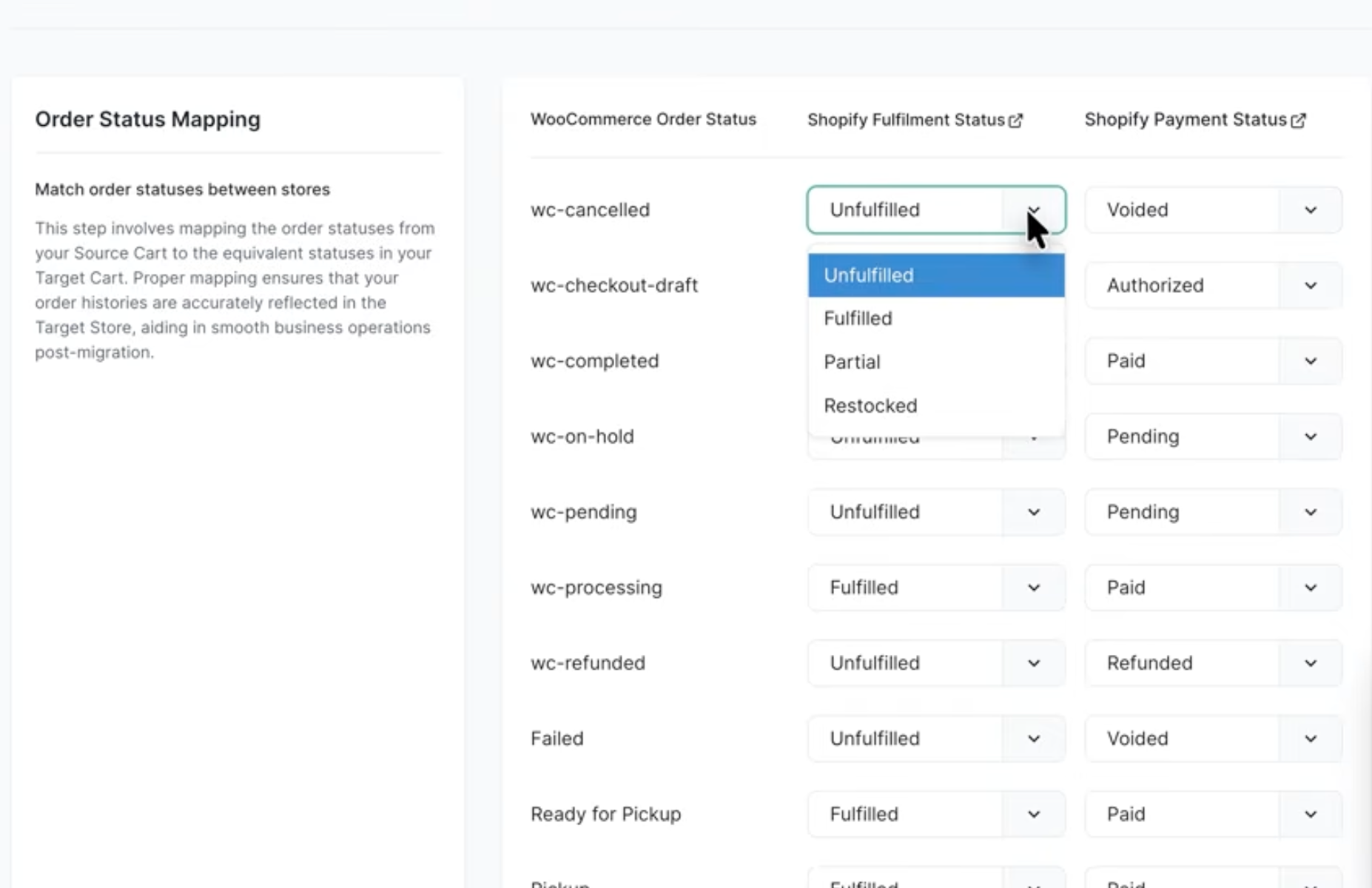Open Ready for Pickup fulfilment status dropdown
Viewport: 1372px width, 888px height.
click(x=936, y=814)
